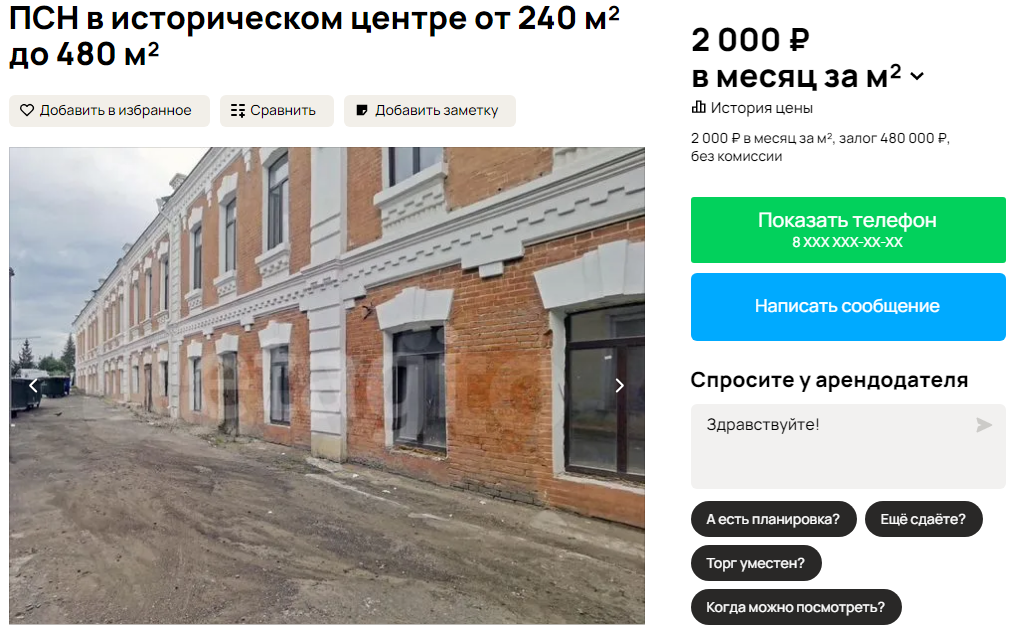The image size is (1012, 633).
Task: Click Добавить в избранное button
Action: coord(109,110)
